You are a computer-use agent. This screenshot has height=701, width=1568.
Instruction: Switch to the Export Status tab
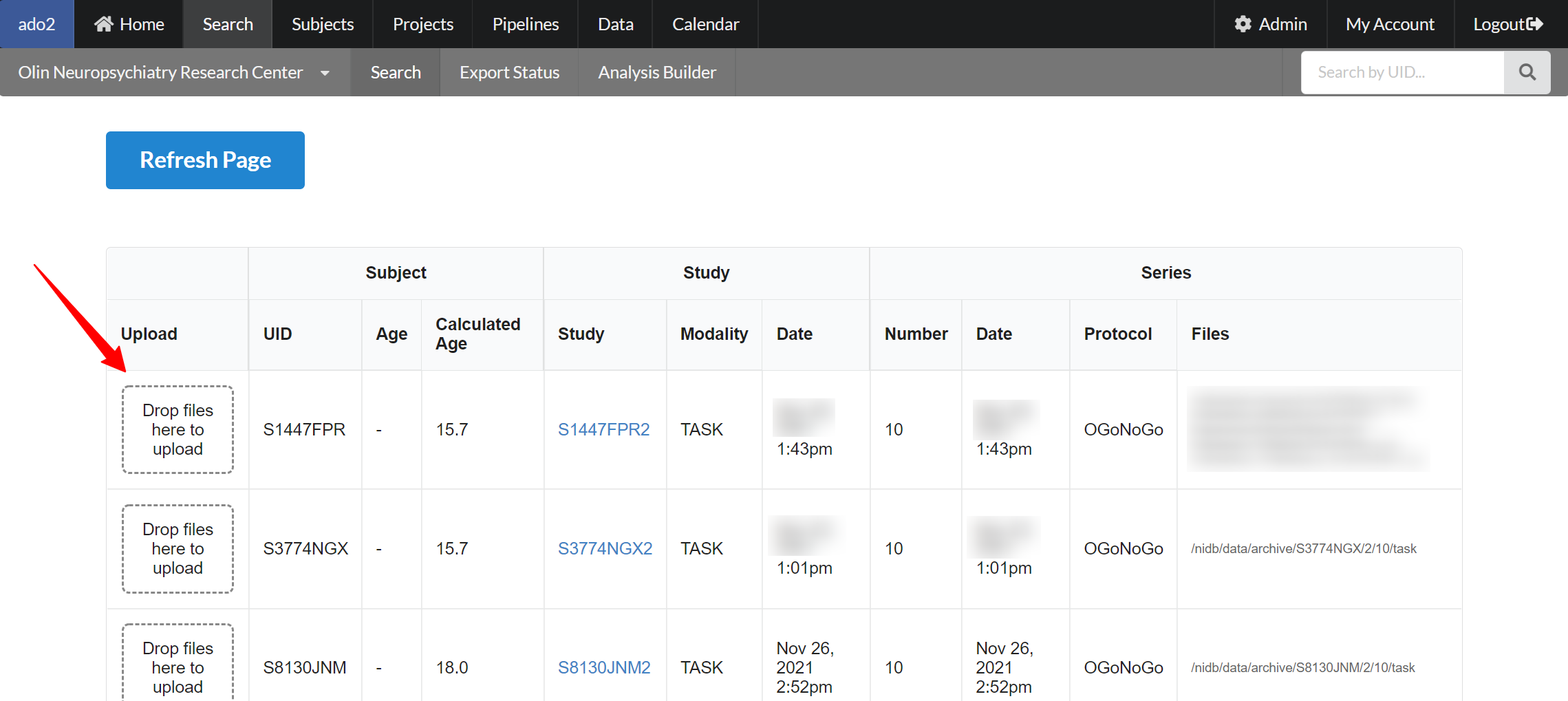(509, 72)
